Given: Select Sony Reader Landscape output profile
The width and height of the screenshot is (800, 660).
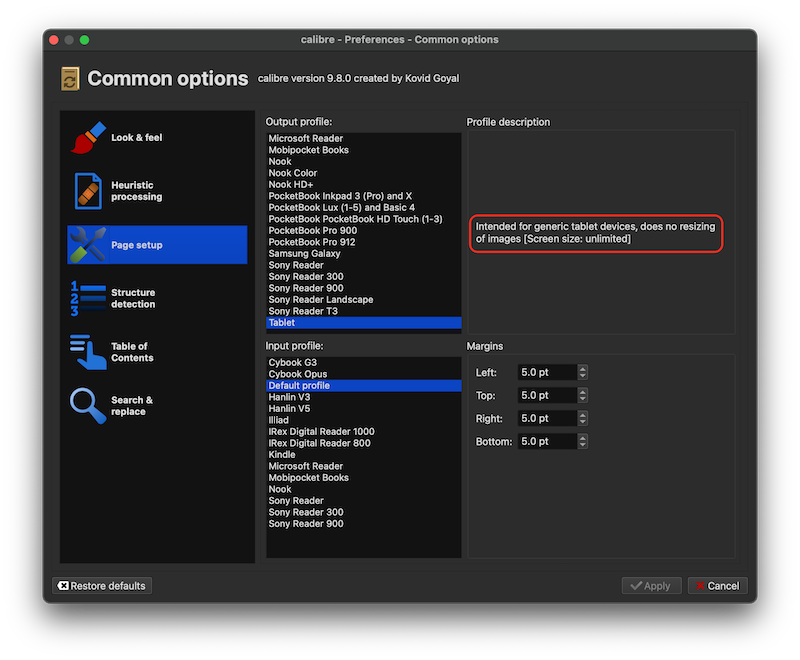Looking at the screenshot, I should pos(364,299).
